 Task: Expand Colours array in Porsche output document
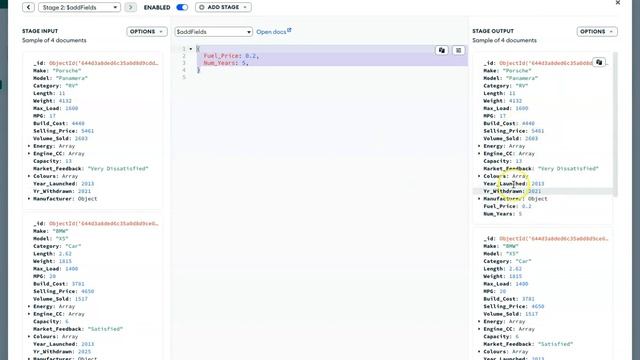[479, 176]
